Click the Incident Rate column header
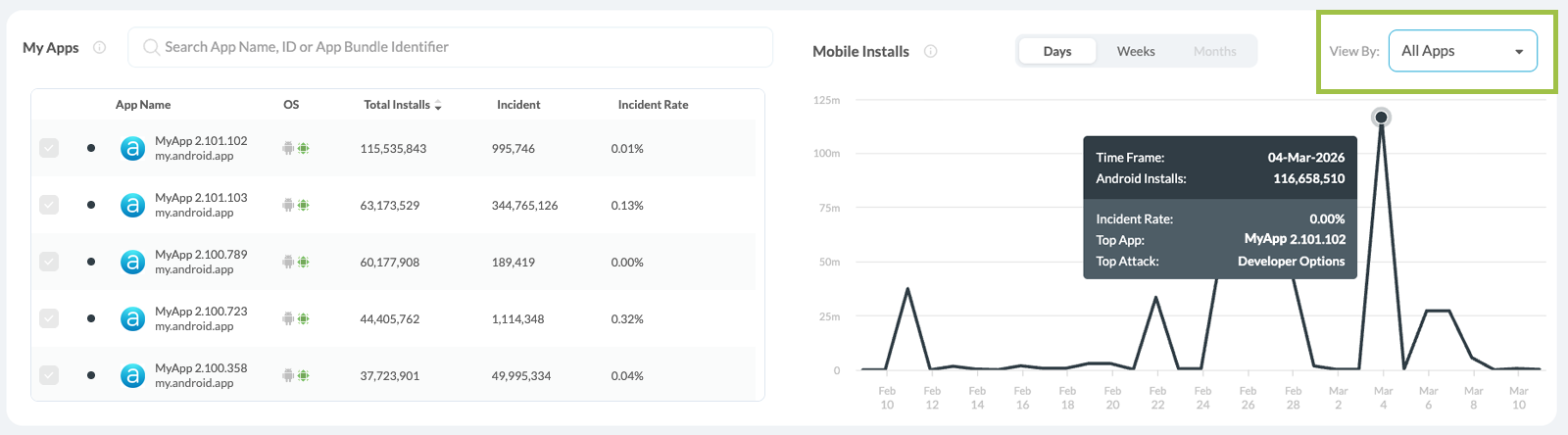The image size is (1568, 435). pos(653,105)
